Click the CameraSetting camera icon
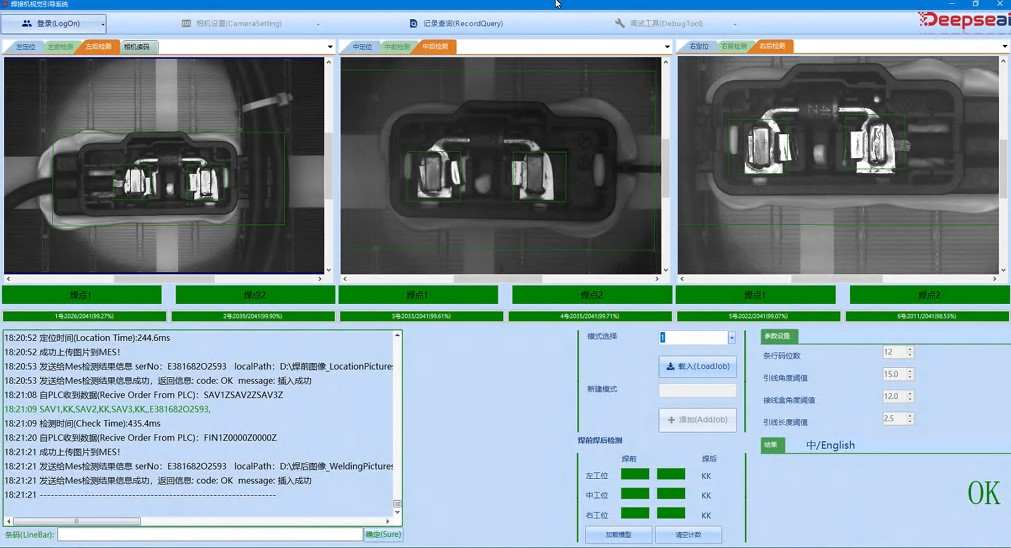This screenshot has width=1011, height=548. coord(186,23)
